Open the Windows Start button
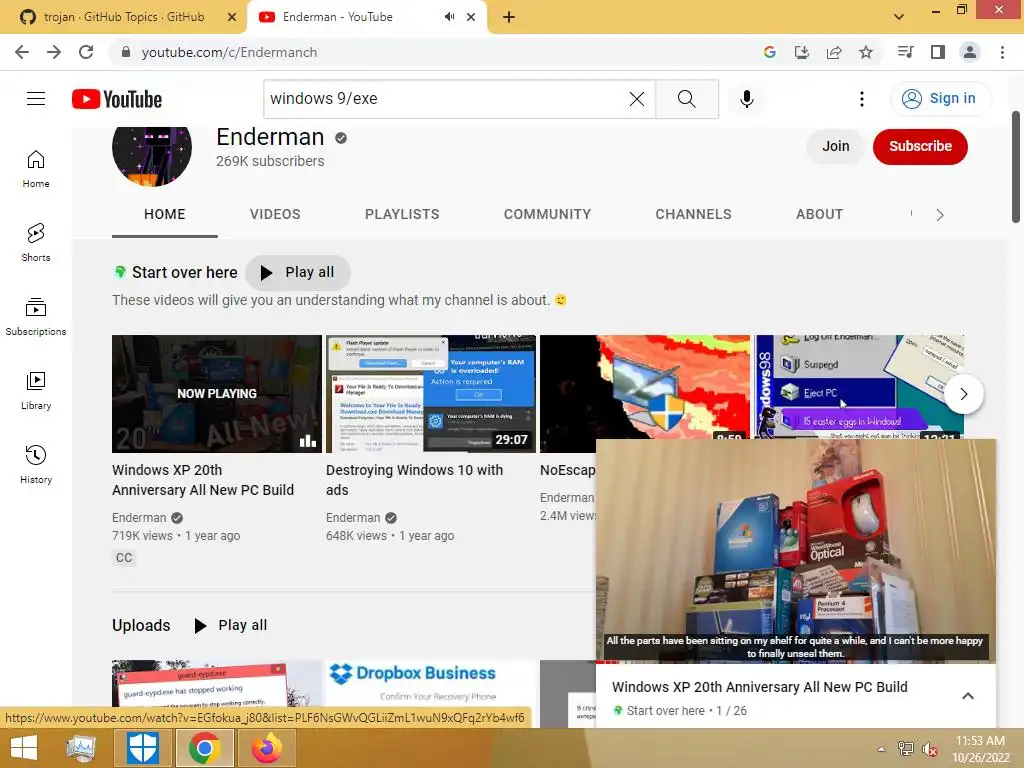Screen dimensions: 1024x768 tap(24, 748)
